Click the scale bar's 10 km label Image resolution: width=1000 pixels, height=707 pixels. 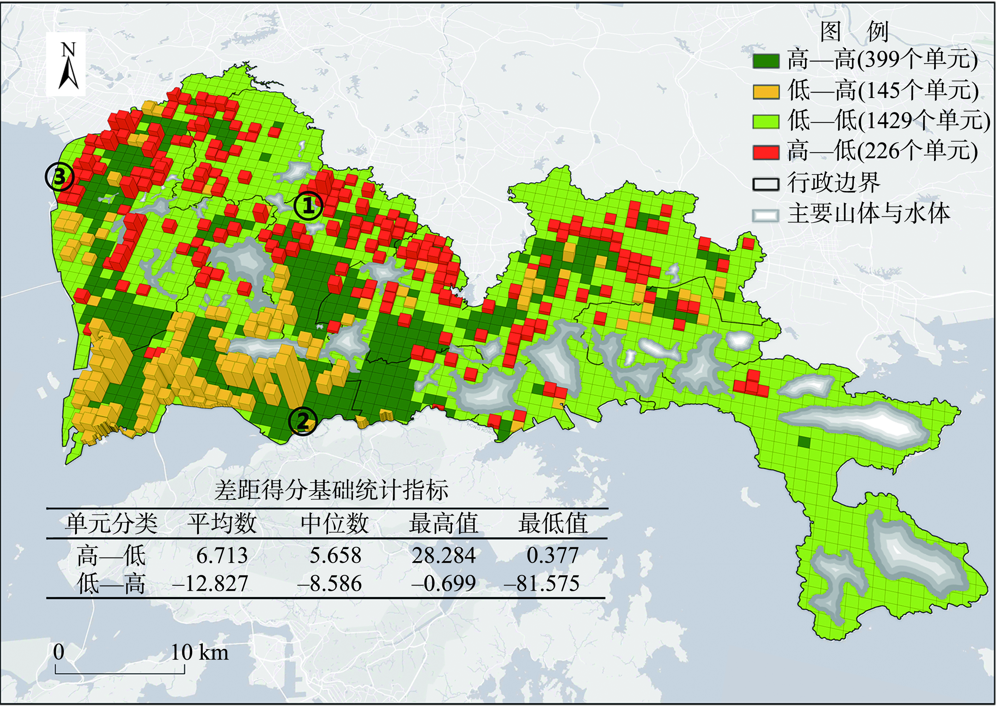coord(199,652)
